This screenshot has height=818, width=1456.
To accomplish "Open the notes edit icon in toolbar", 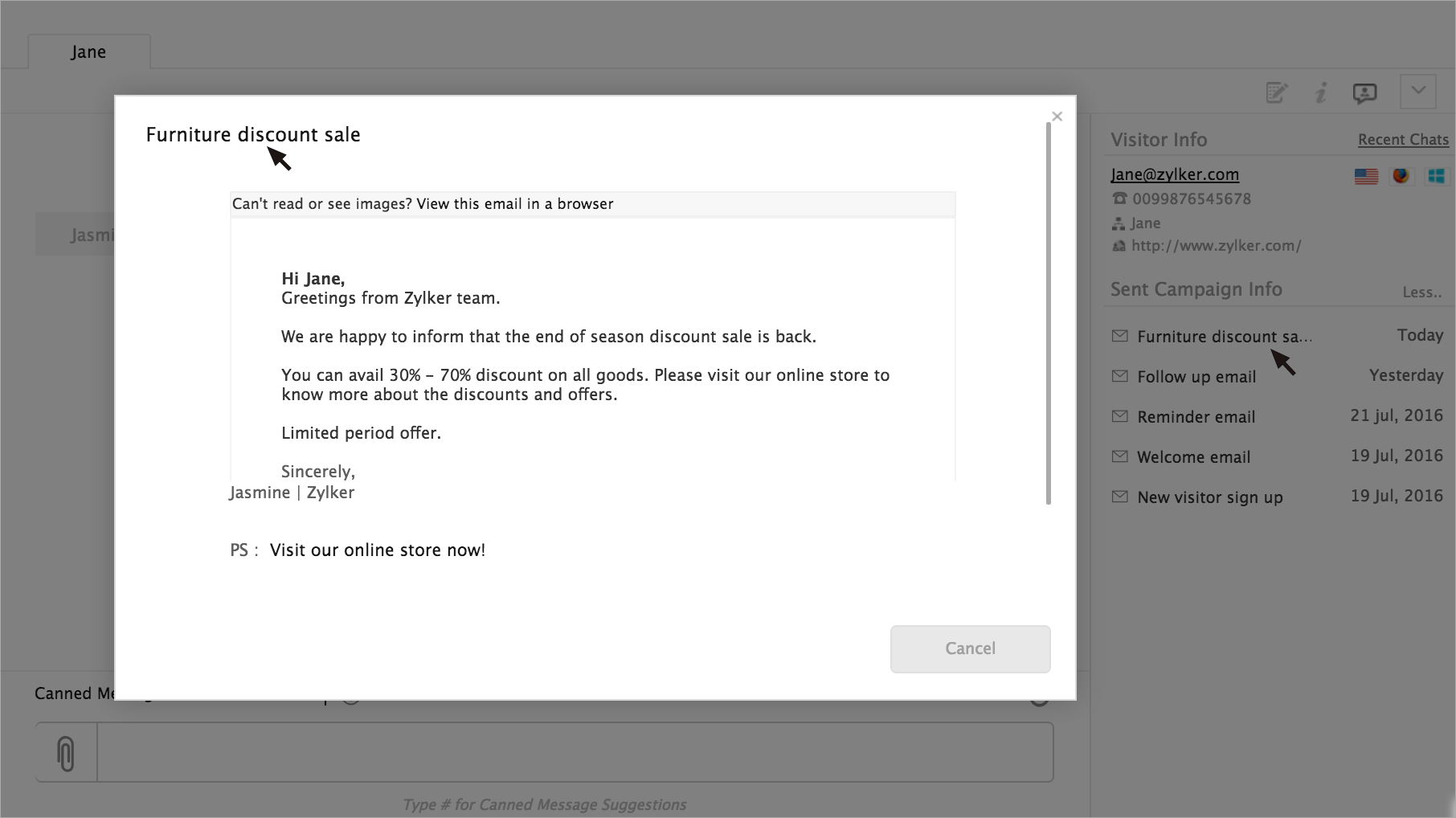I will point(1277,93).
